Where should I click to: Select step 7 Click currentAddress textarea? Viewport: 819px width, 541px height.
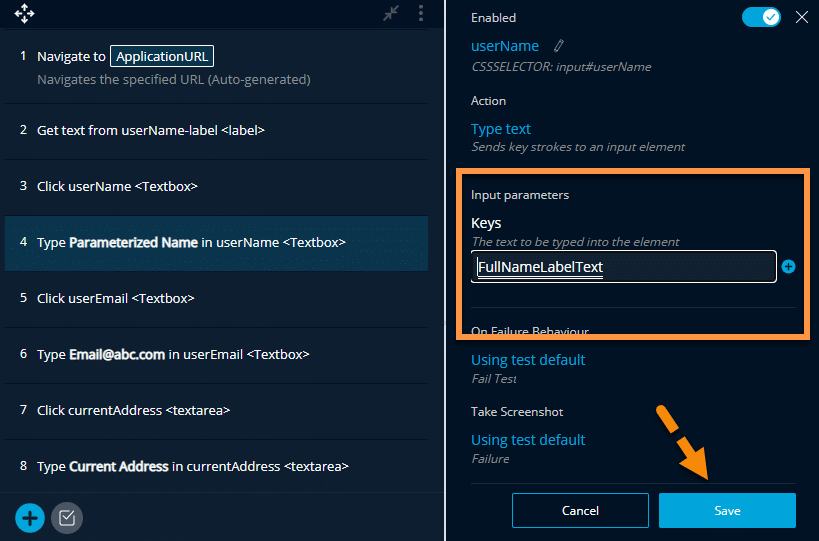click(x=216, y=410)
